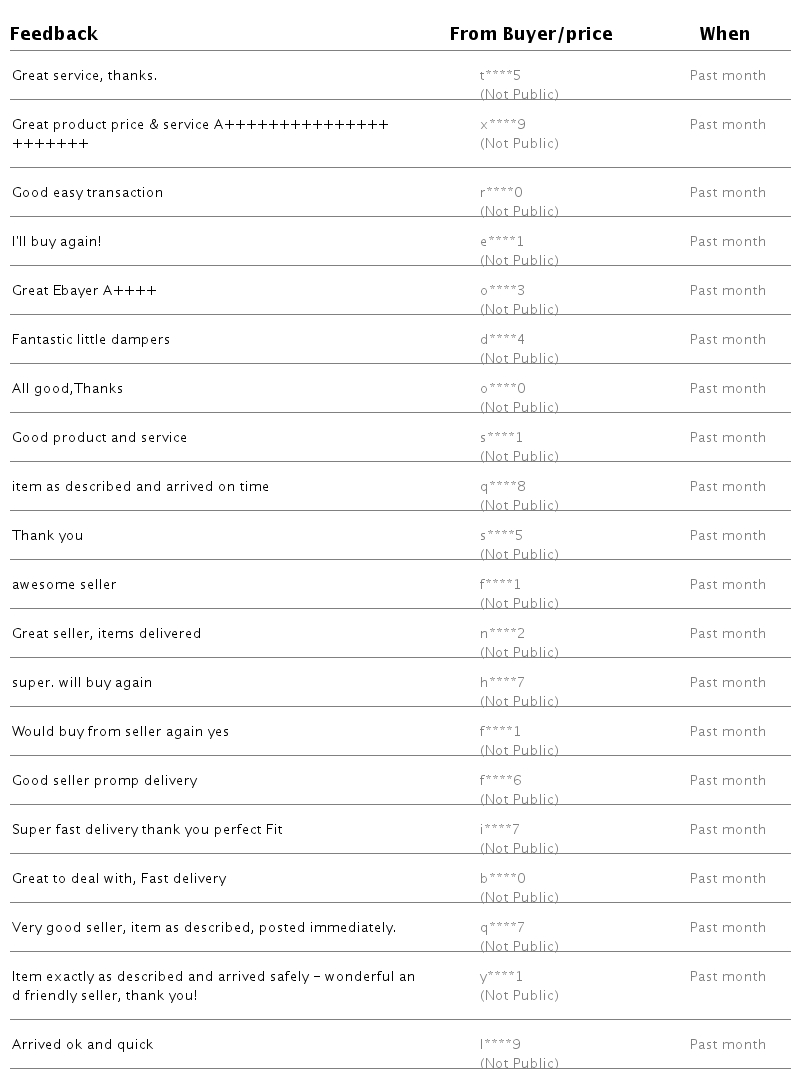The height and width of the screenshot is (1069, 800).
Task: Click buyer name x****9
Action: [x=503, y=124]
